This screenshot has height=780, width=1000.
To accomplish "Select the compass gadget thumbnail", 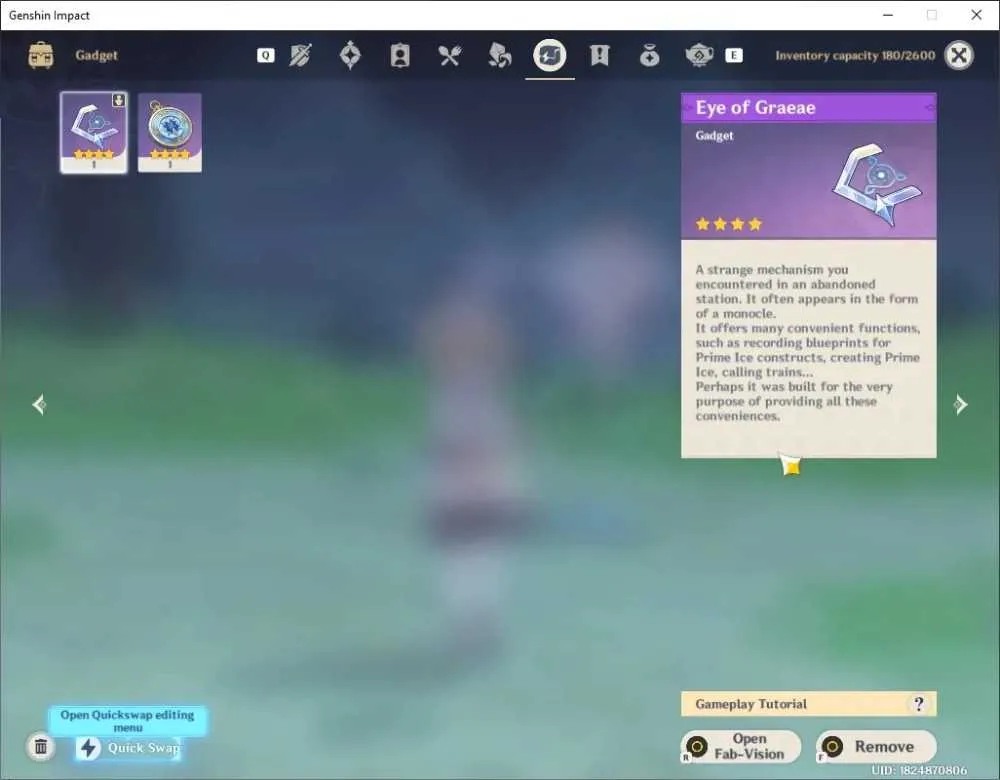I will 170,133.
